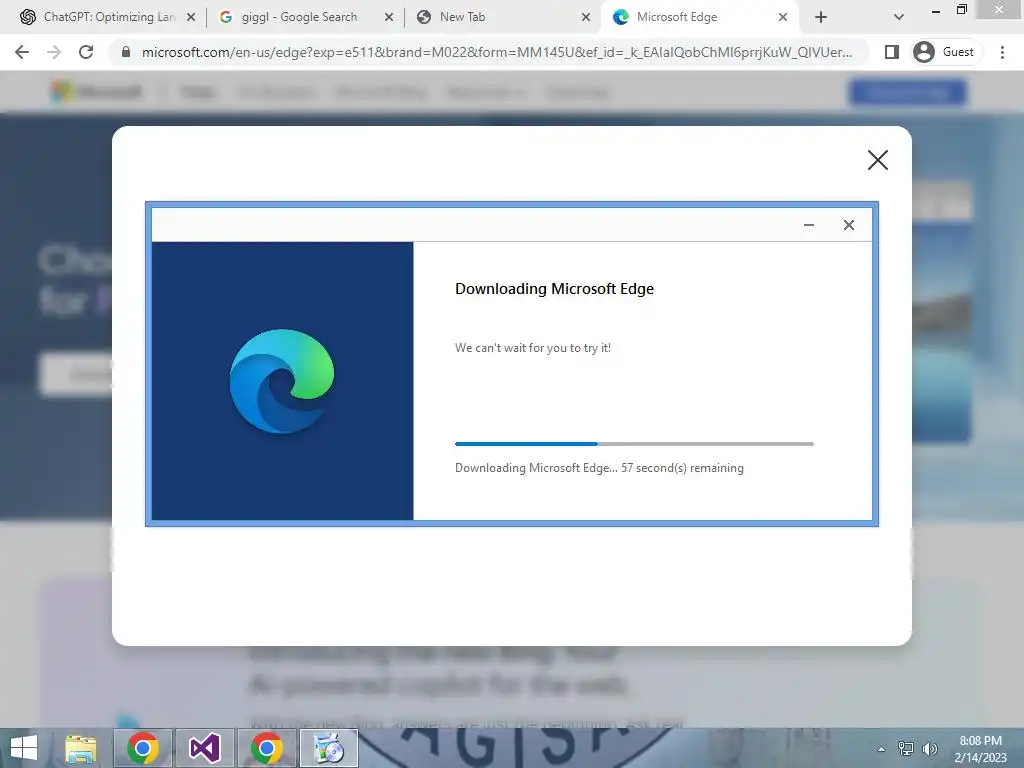Close the New Tab tab
Screen dimensions: 1024x768
(x=586, y=18)
